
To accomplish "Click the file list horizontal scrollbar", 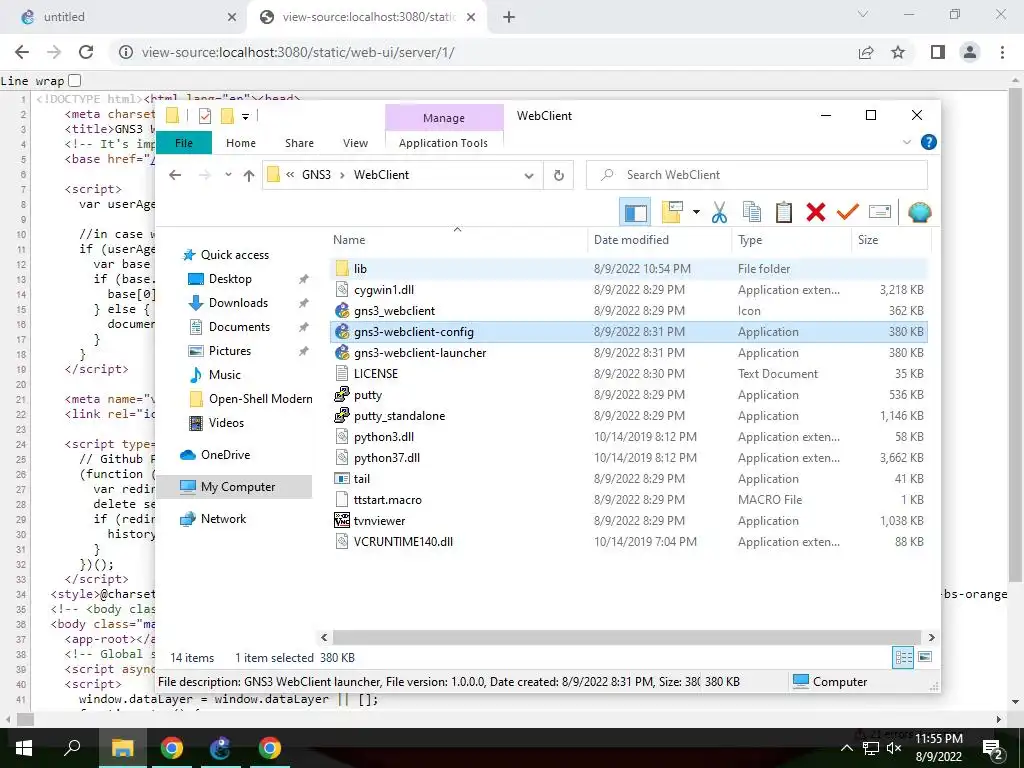I will point(626,637).
